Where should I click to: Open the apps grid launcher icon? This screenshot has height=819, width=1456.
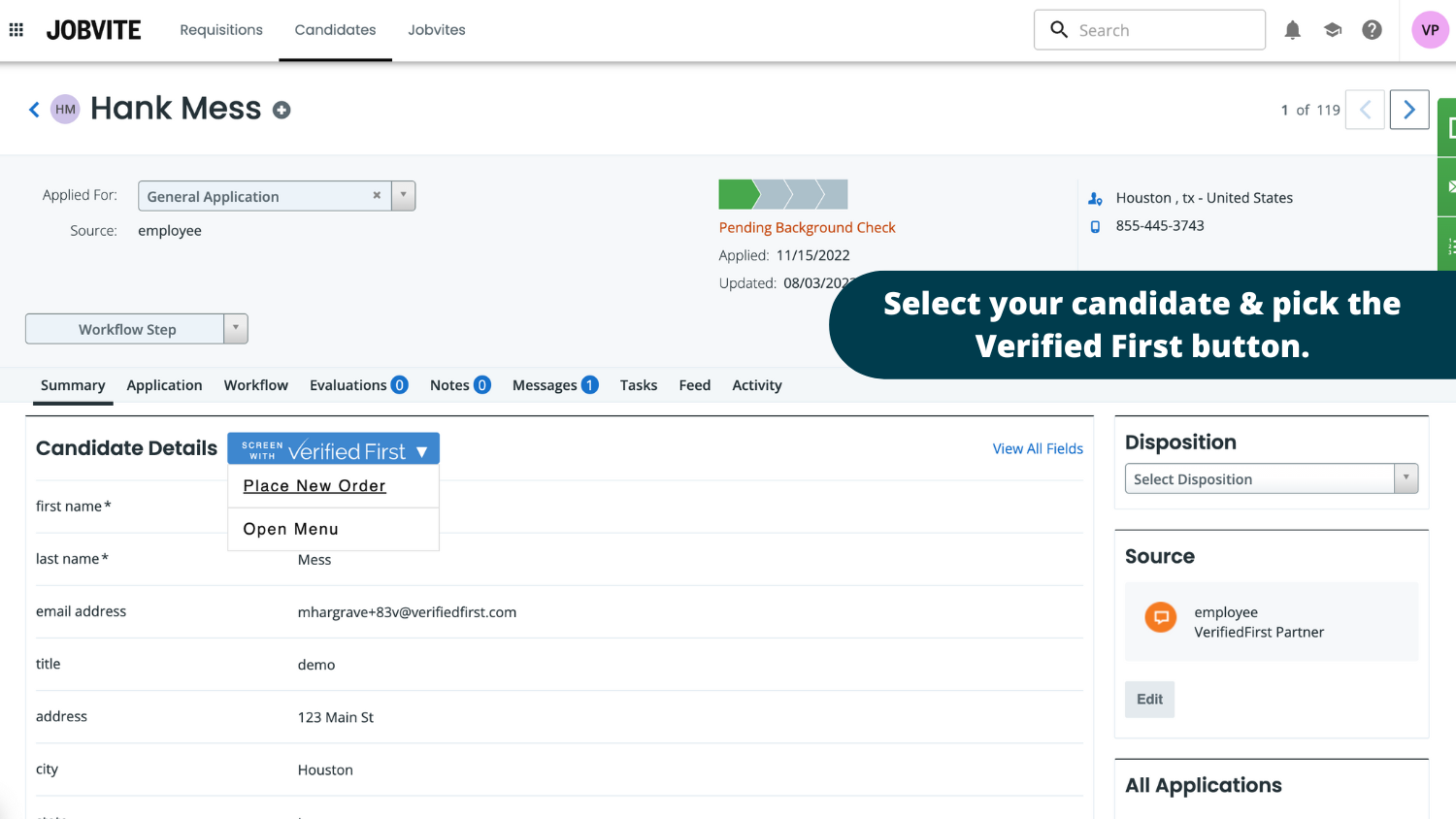pos(17,30)
